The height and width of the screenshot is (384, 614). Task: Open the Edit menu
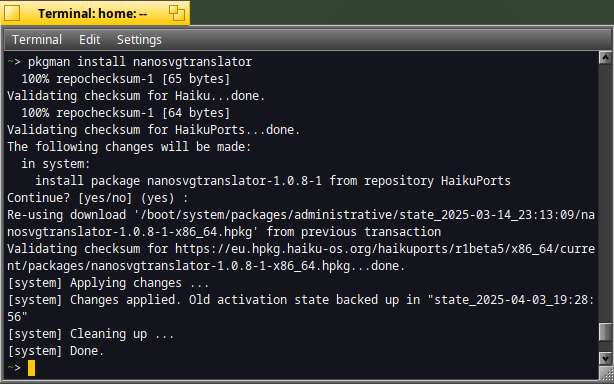click(90, 40)
